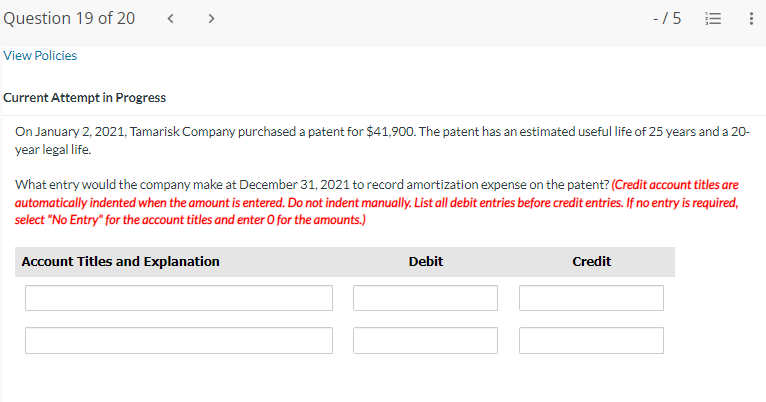Click the first row account title field
The width and height of the screenshot is (766, 402).
(179, 298)
